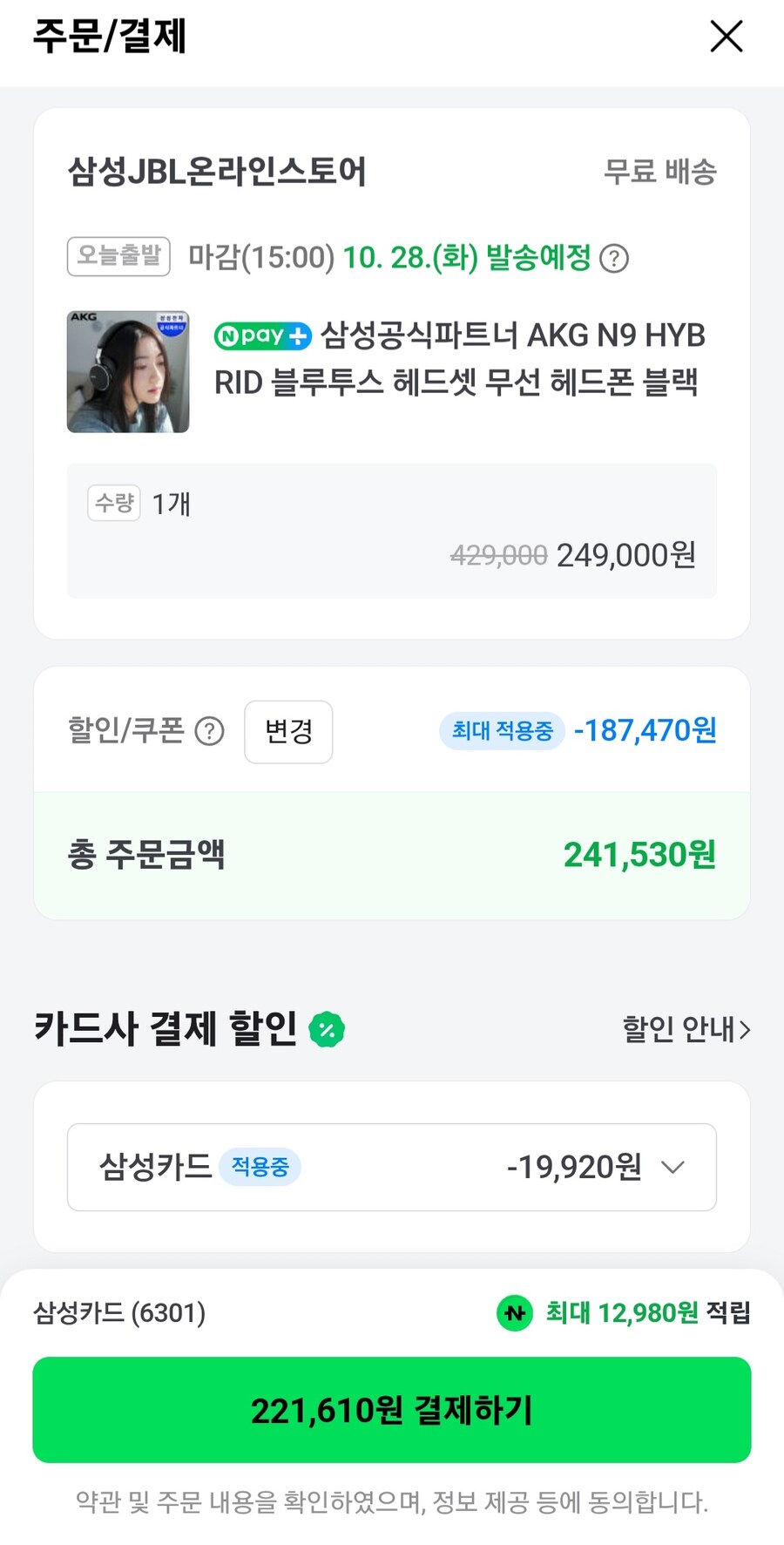
Task: Tap the 적용중 tag next to 삼성카드
Action: click(260, 1167)
